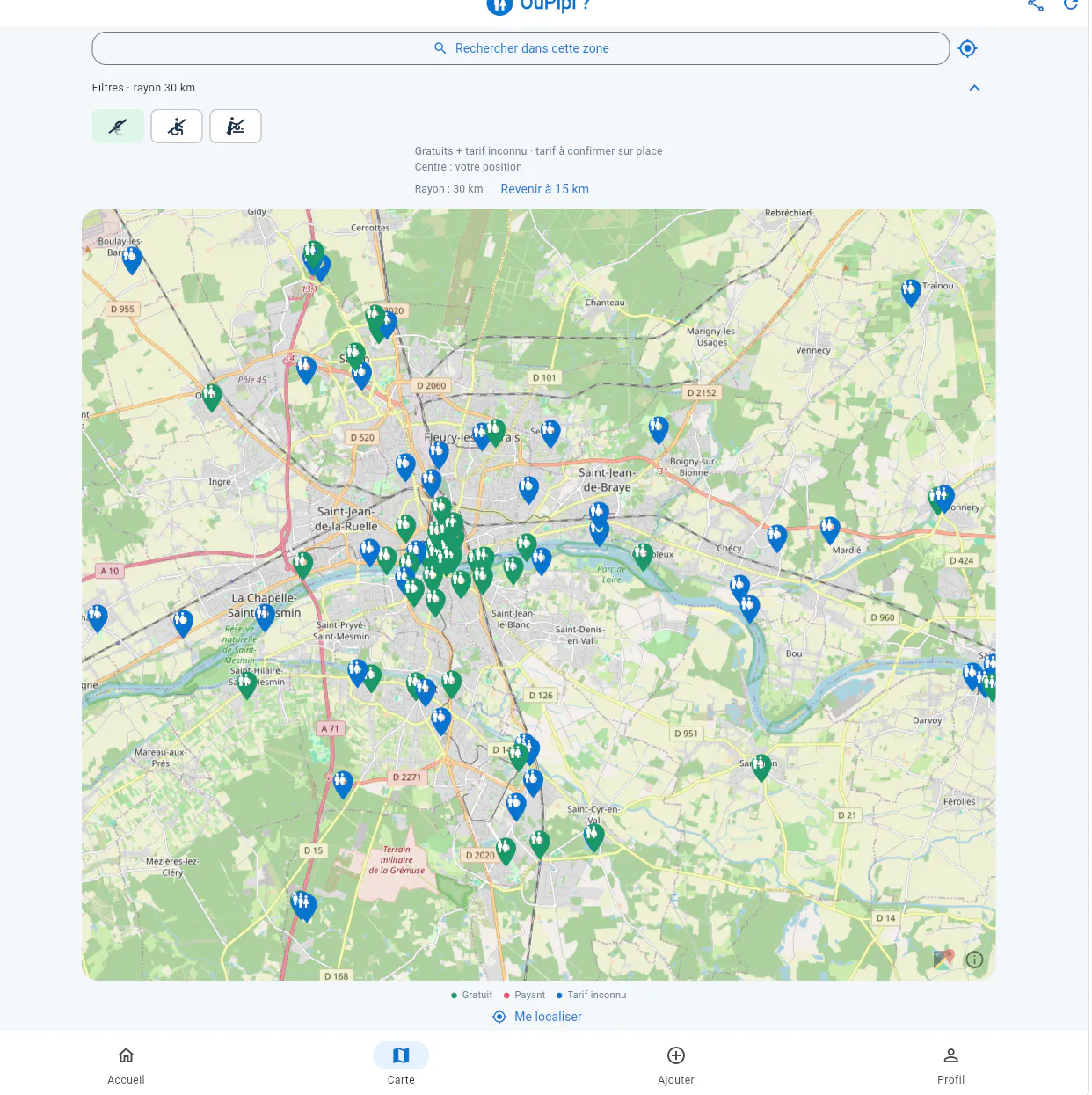Click the 'Gratuit' legend label

477,996
